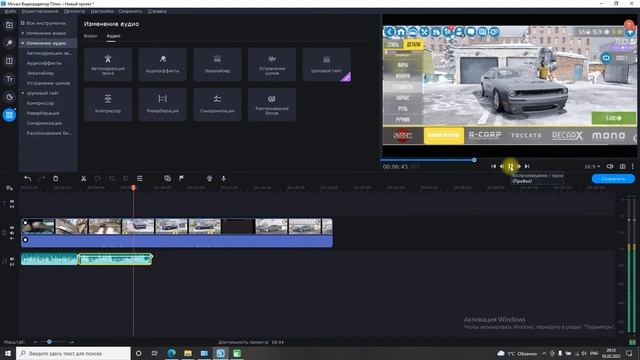The image size is (640, 360).
Task: Open the Устранение шумов tile
Action: click(272, 64)
